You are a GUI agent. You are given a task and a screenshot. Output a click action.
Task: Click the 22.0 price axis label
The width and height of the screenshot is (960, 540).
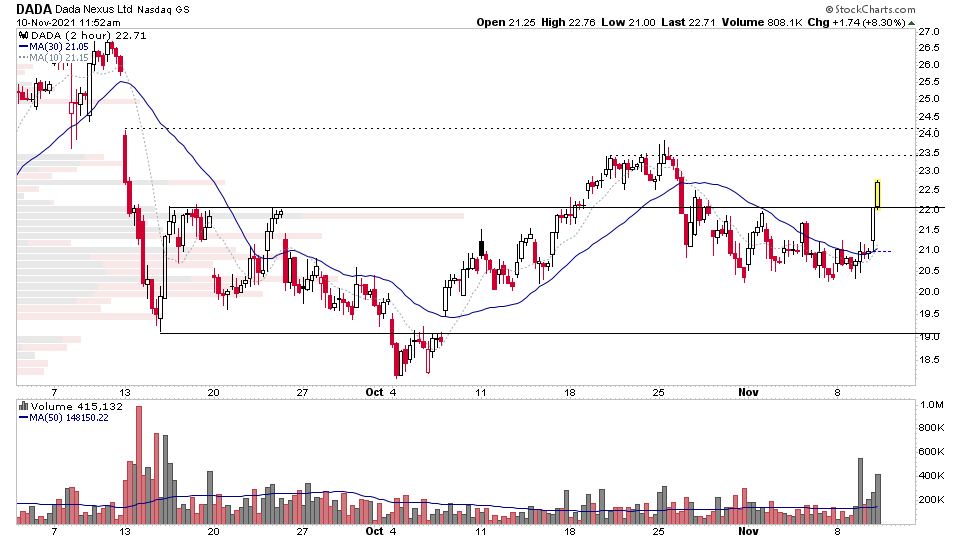pyautogui.click(x=929, y=209)
